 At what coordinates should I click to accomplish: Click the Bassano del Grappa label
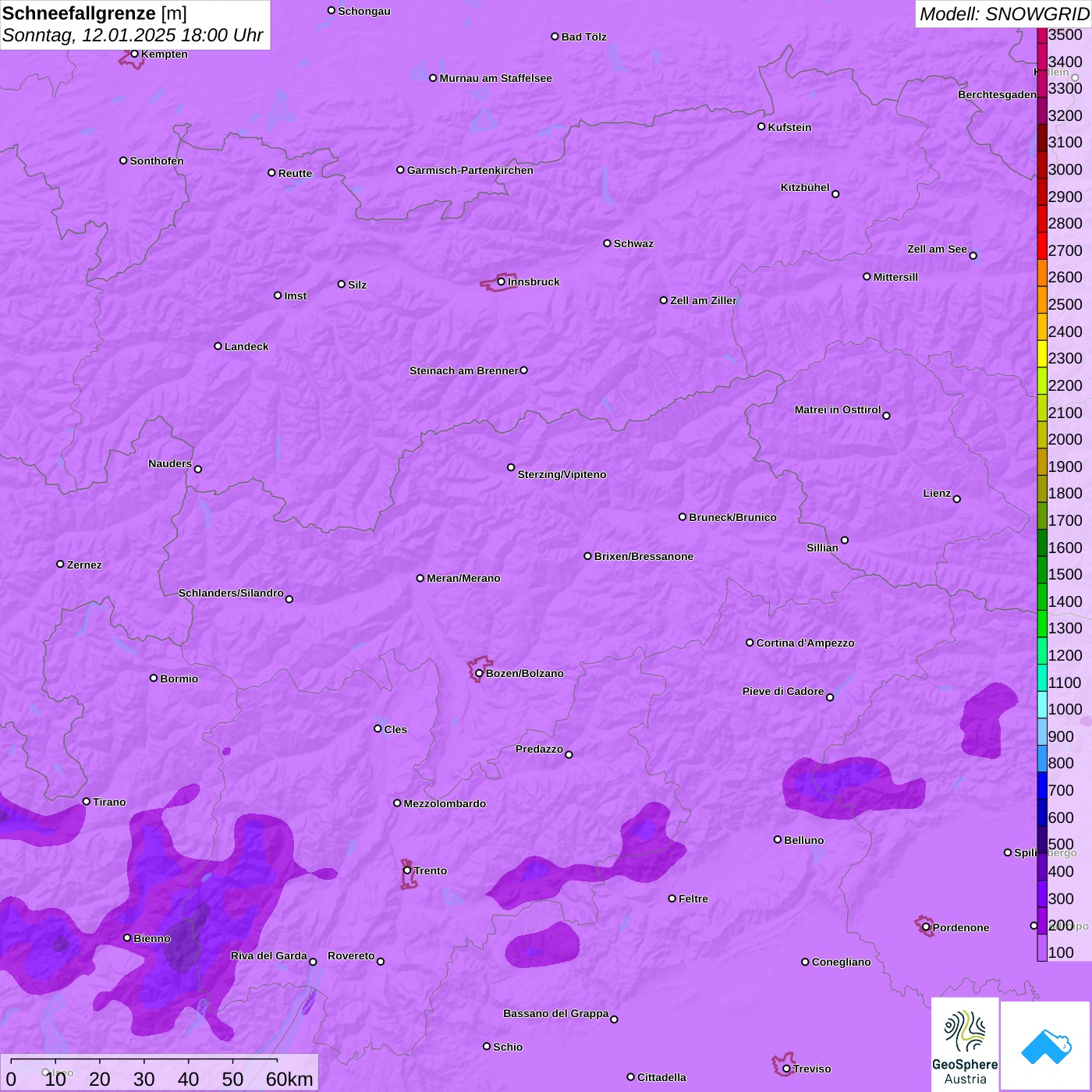point(556,1013)
